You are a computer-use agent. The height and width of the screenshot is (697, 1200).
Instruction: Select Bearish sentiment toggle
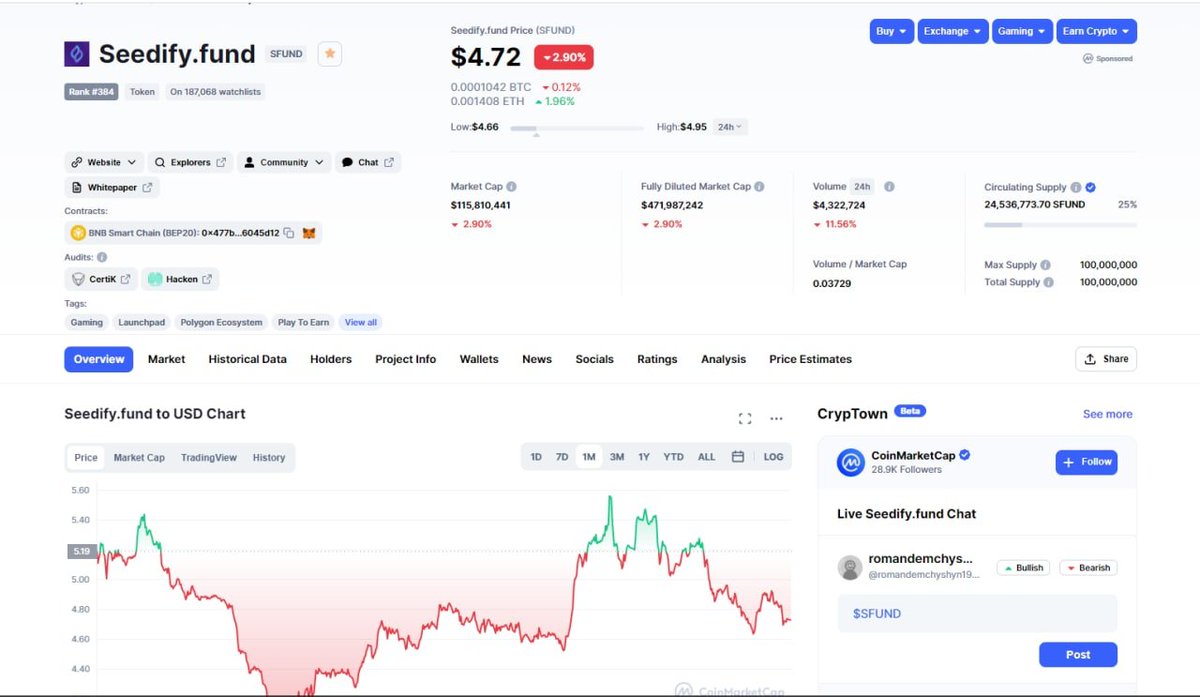click(x=1088, y=567)
